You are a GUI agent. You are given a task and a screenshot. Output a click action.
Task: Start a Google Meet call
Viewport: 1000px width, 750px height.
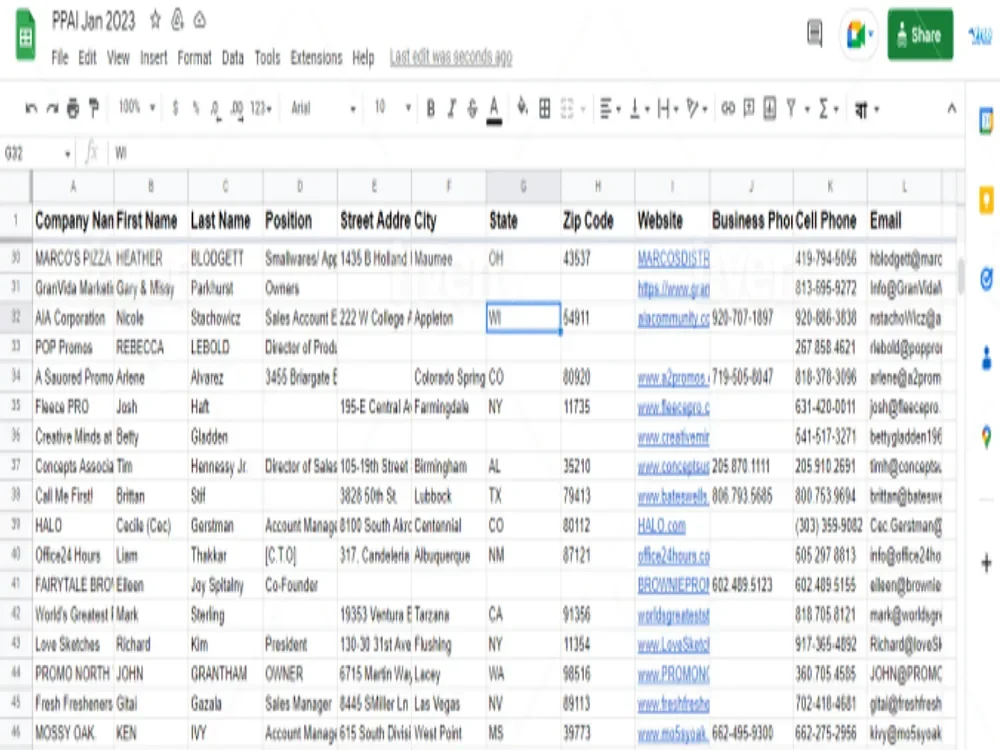(x=858, y=34)
